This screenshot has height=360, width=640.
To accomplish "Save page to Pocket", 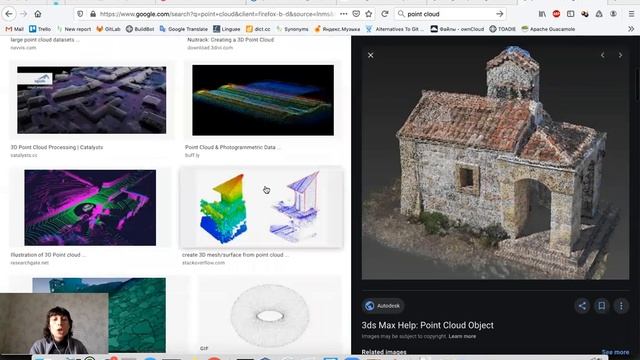I will [x=356, y=14].
